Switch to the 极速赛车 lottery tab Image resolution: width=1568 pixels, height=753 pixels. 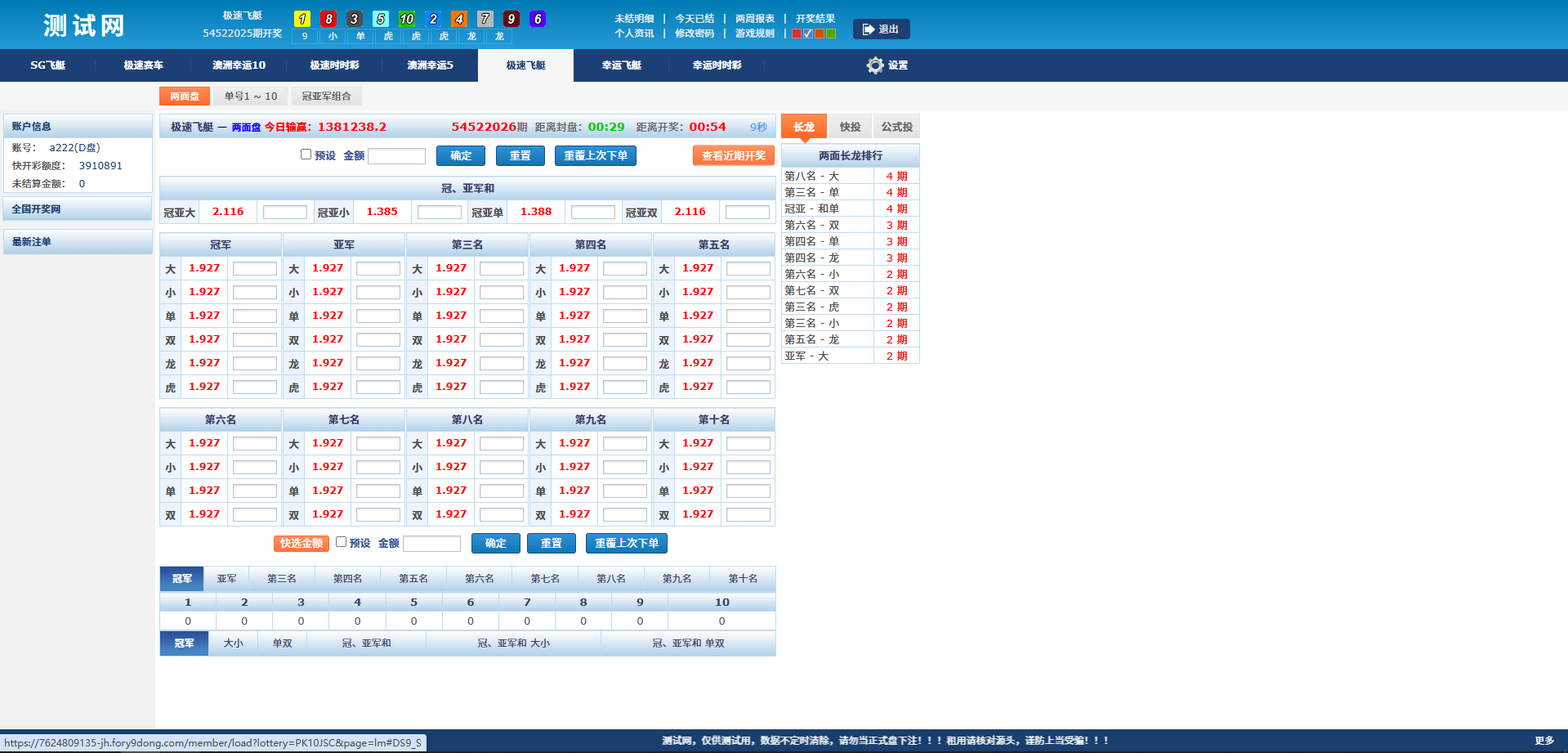tap(143, 65)
